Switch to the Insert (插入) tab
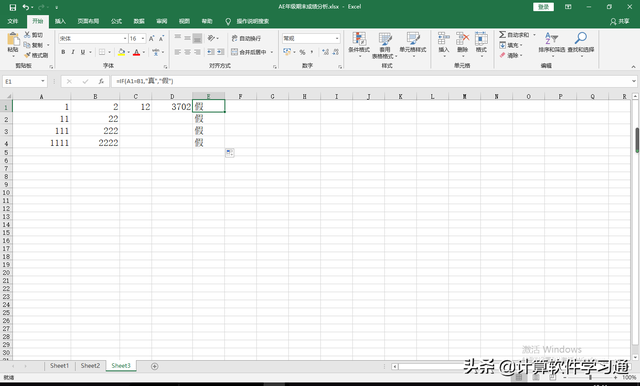This screenshot has height=386, width=640. (x=60, y=21)
